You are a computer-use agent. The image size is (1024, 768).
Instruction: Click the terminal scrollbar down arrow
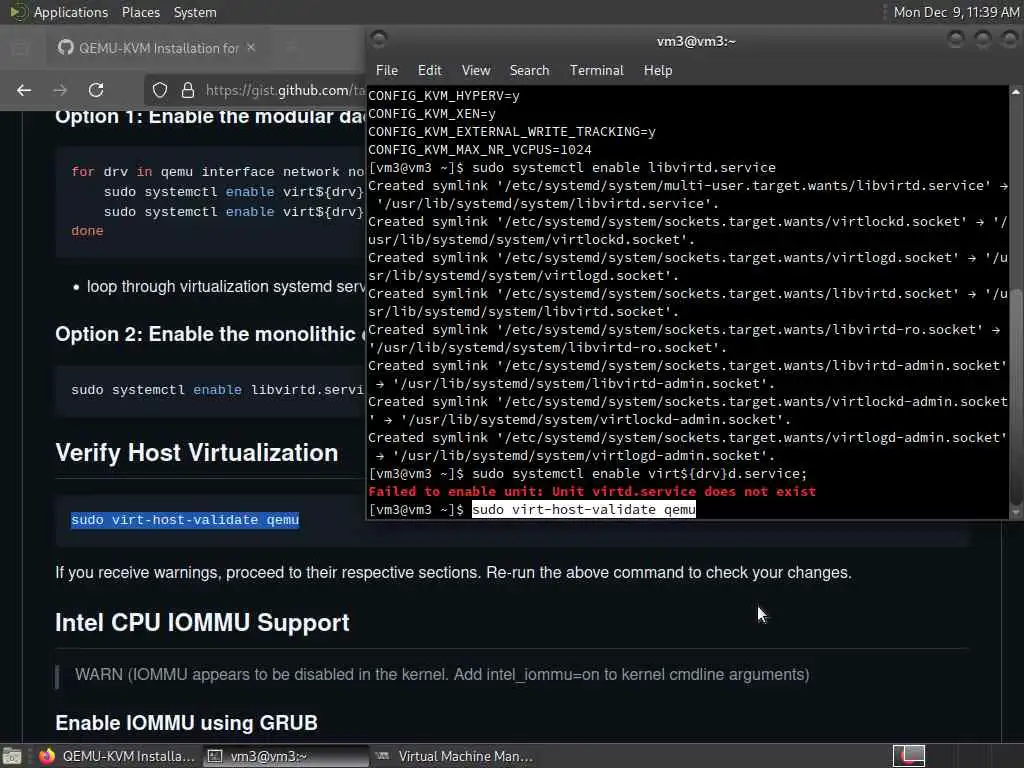pos(1016,512)
